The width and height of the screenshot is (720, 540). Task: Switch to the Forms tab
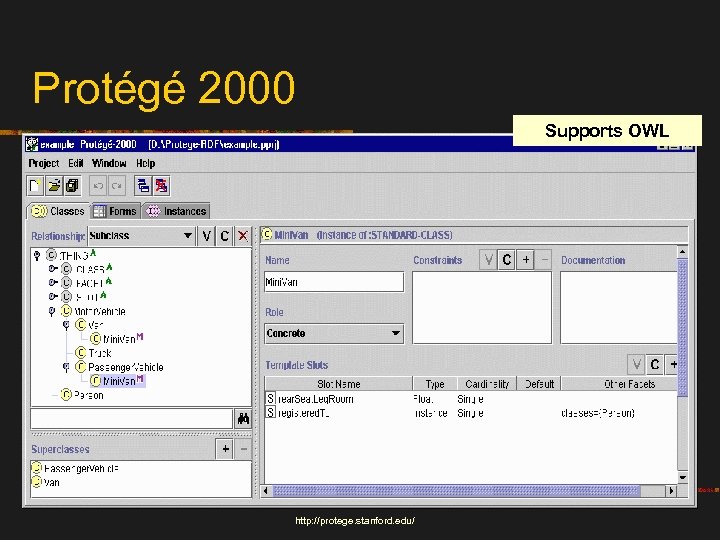(115, 211)
